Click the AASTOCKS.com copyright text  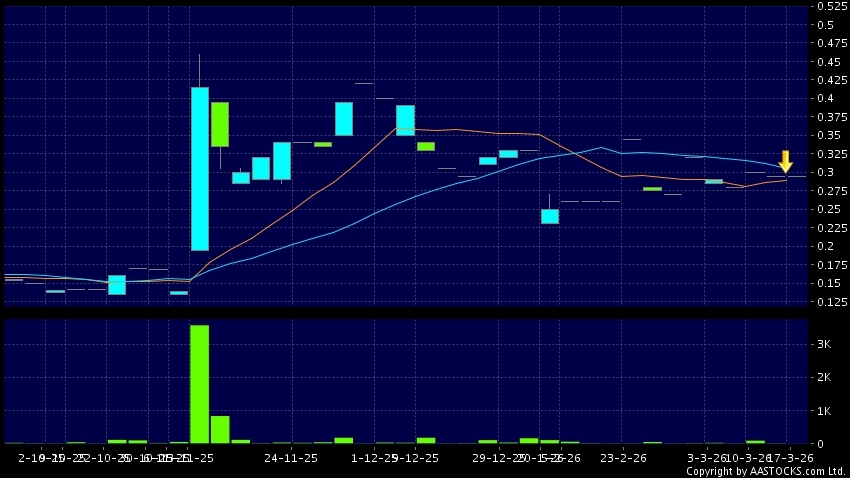tap(765, 470)
